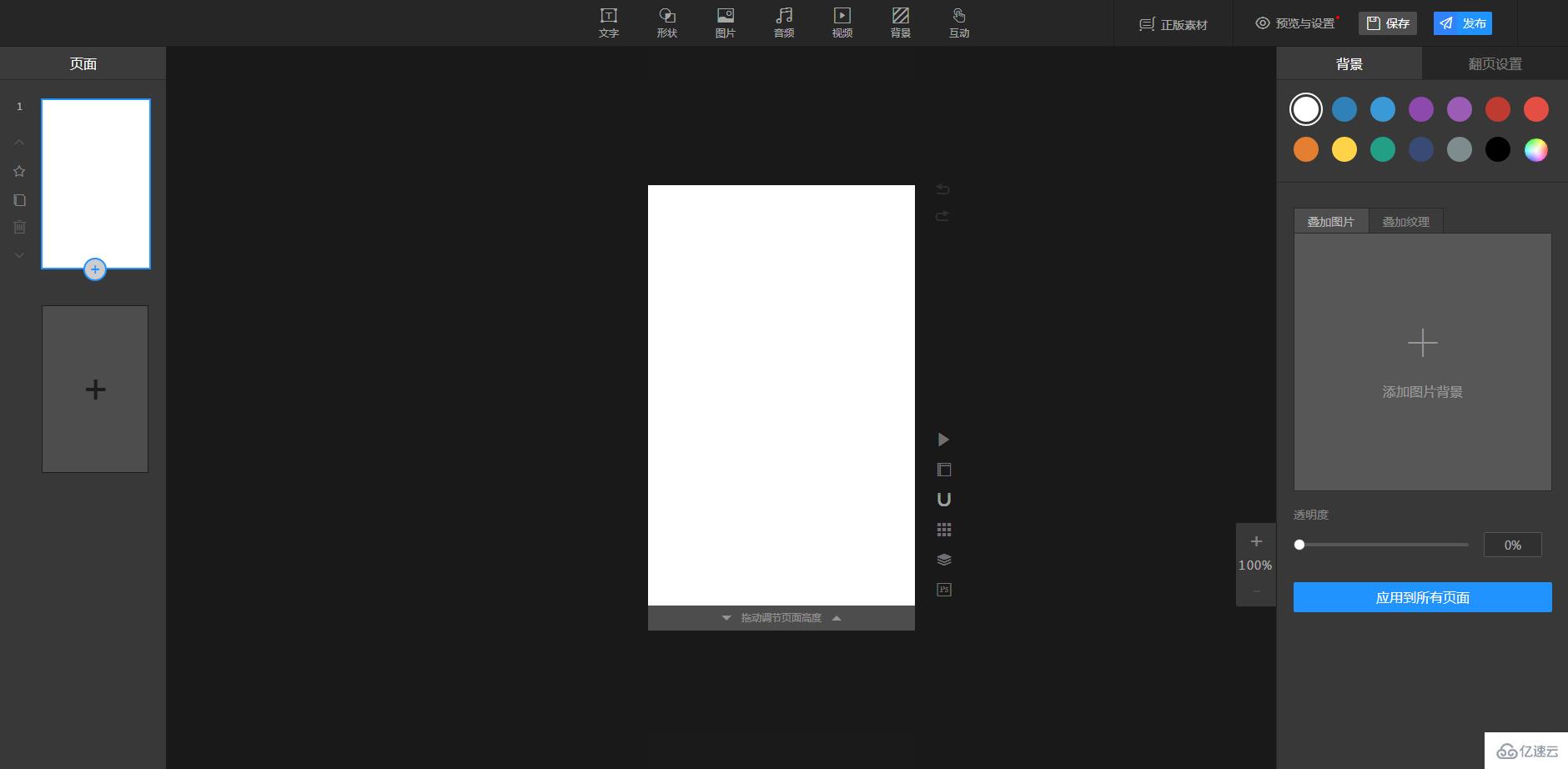Move page down with chevron arrow

pyautogui.click(x=19, y=255)
